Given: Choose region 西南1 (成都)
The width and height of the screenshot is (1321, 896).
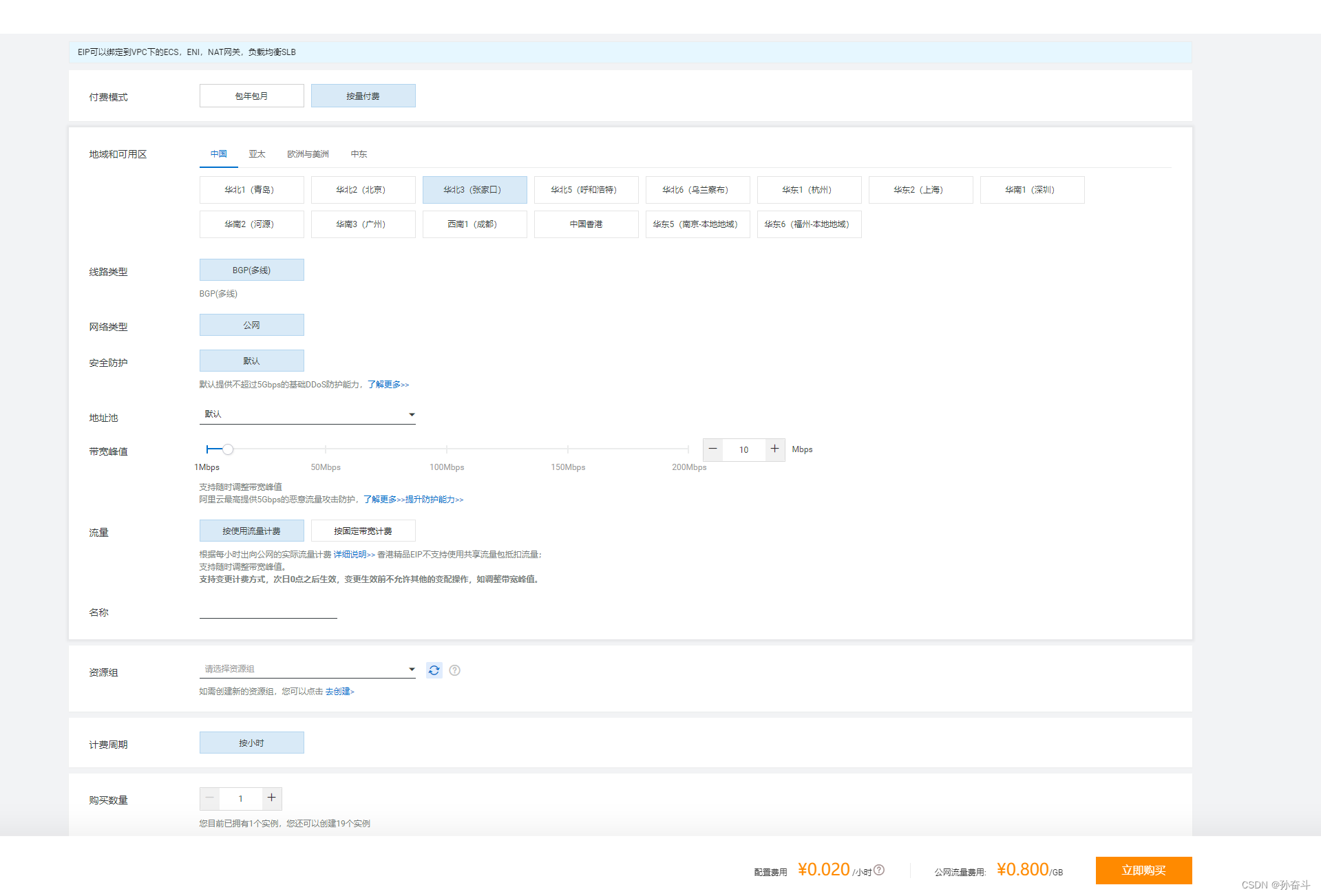Looking at the screenshot, I should (475, 224).
